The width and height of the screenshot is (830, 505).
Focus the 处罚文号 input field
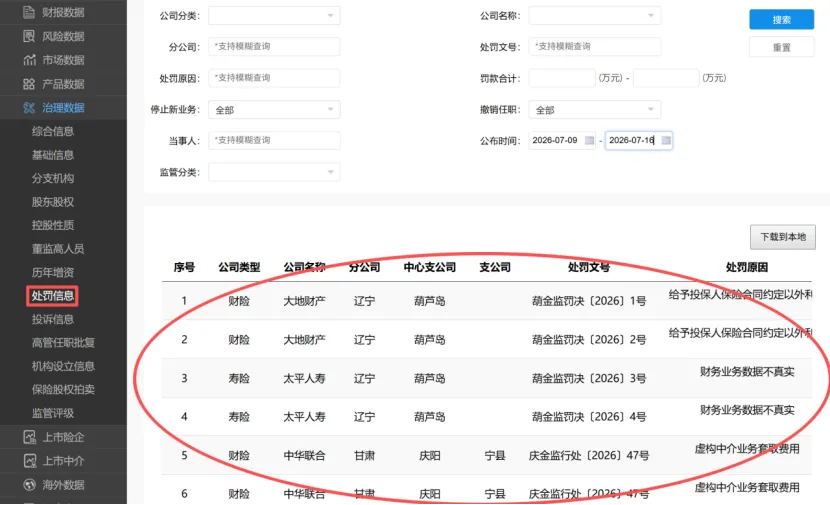pyautogui.click(x=594, y=47)
